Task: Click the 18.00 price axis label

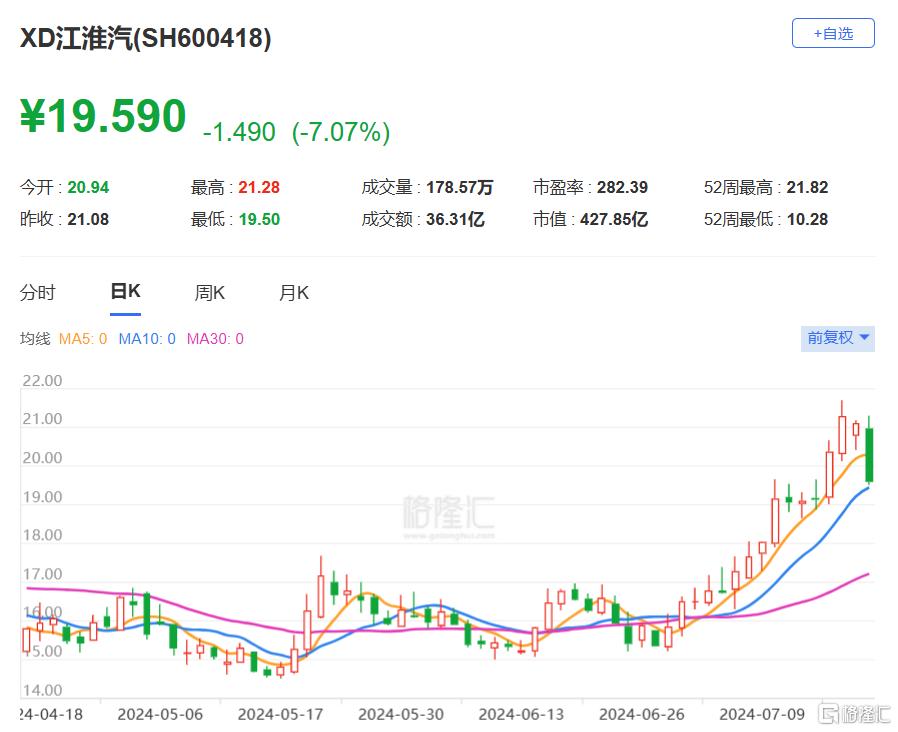Action: tap(42, 536)
